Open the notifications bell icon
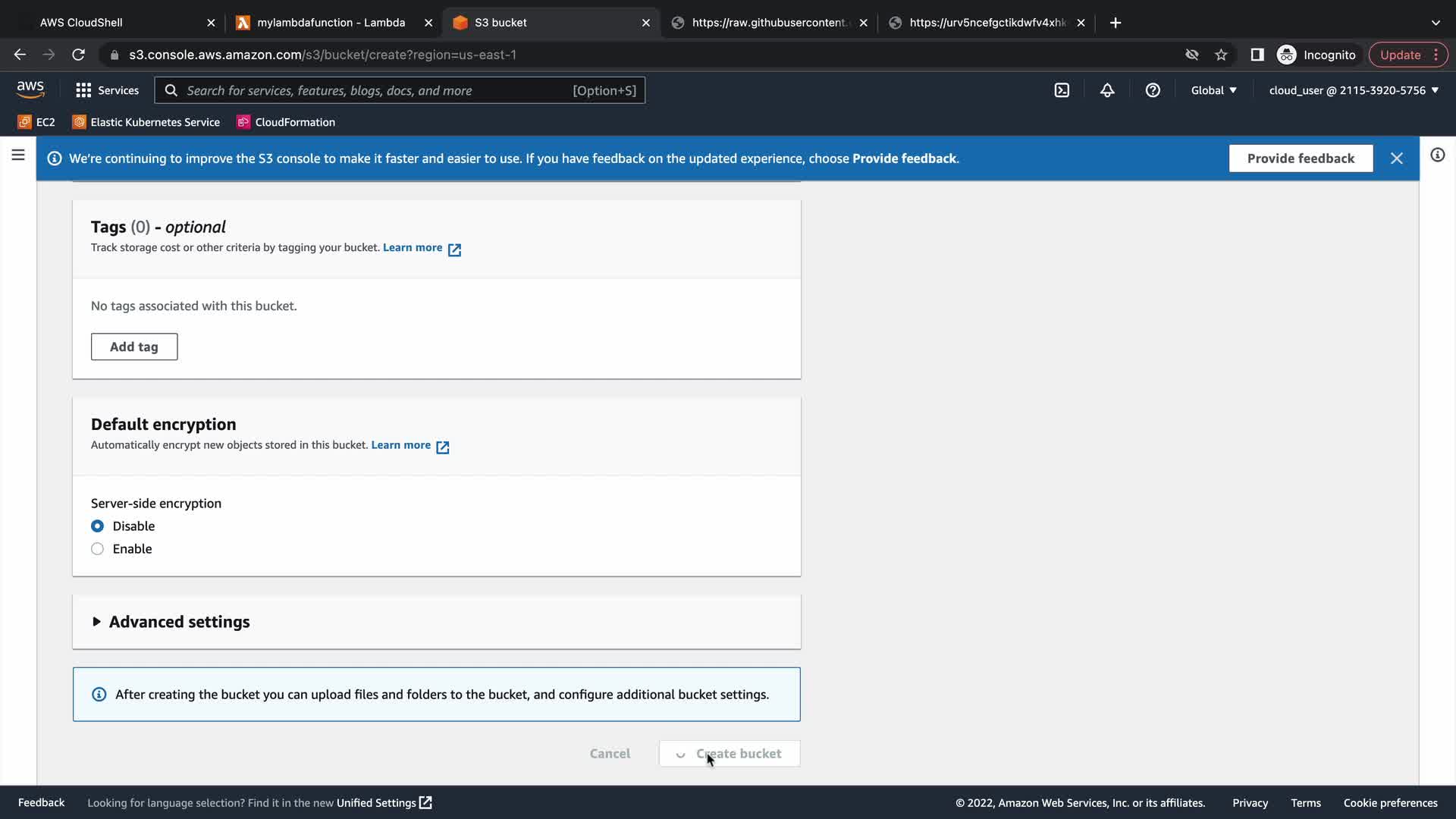Screen dimensions: 1456x819 (x=1107, y=90)
